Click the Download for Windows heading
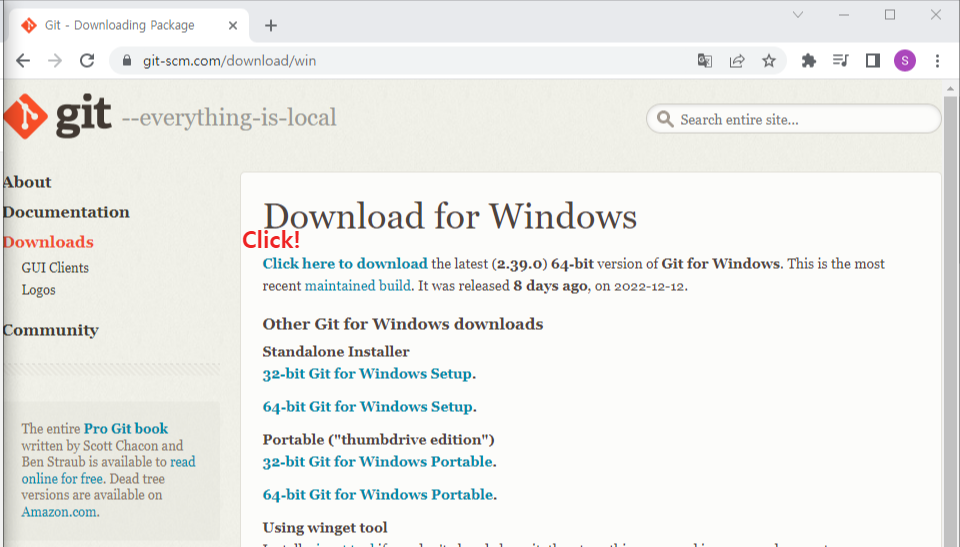This screenshot has width=960, height=547. 450,216
